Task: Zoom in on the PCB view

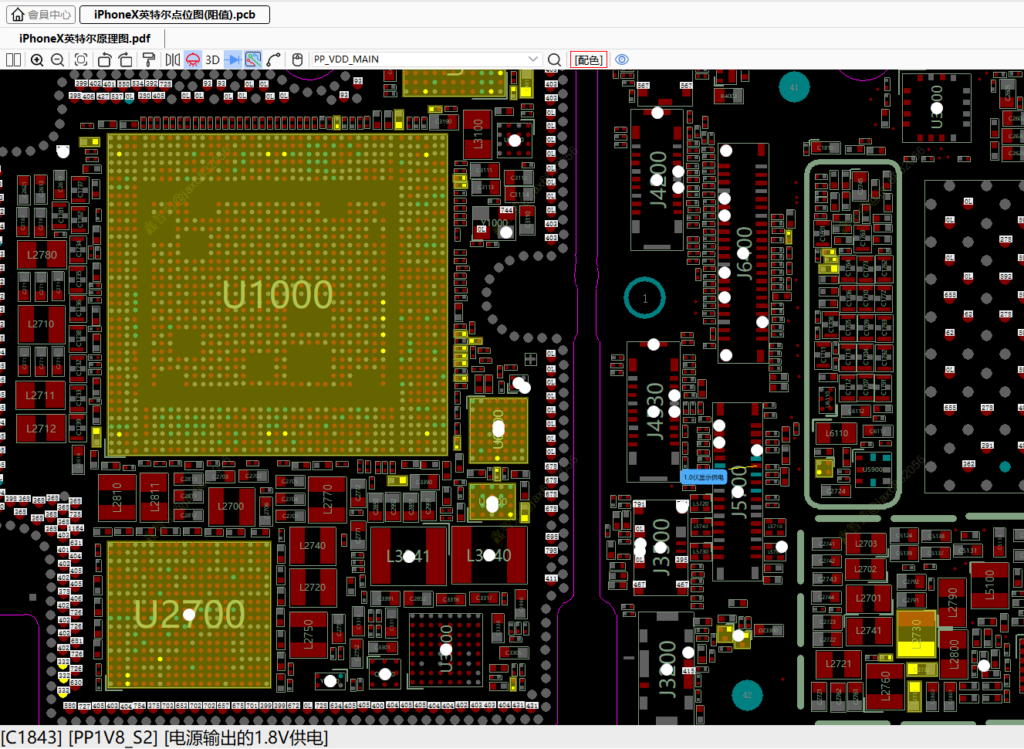Action: coord(37,60)
